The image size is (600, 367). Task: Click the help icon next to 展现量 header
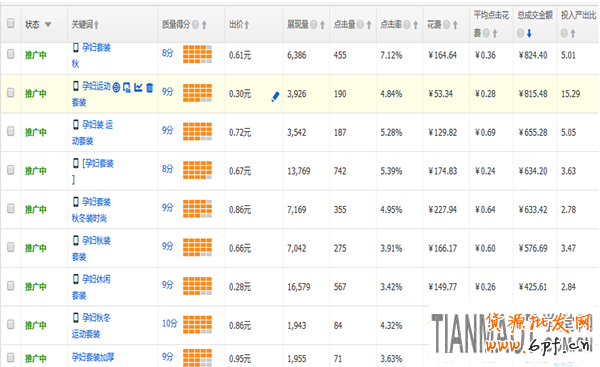point(313,25)
